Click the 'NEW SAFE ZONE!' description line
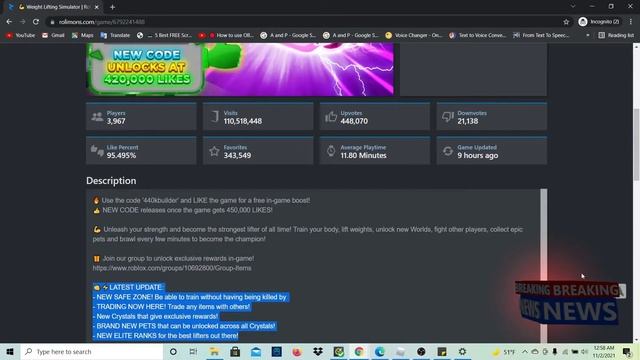Image resolution: width=640 pixels, height=360 pixels. pos(191,297)
